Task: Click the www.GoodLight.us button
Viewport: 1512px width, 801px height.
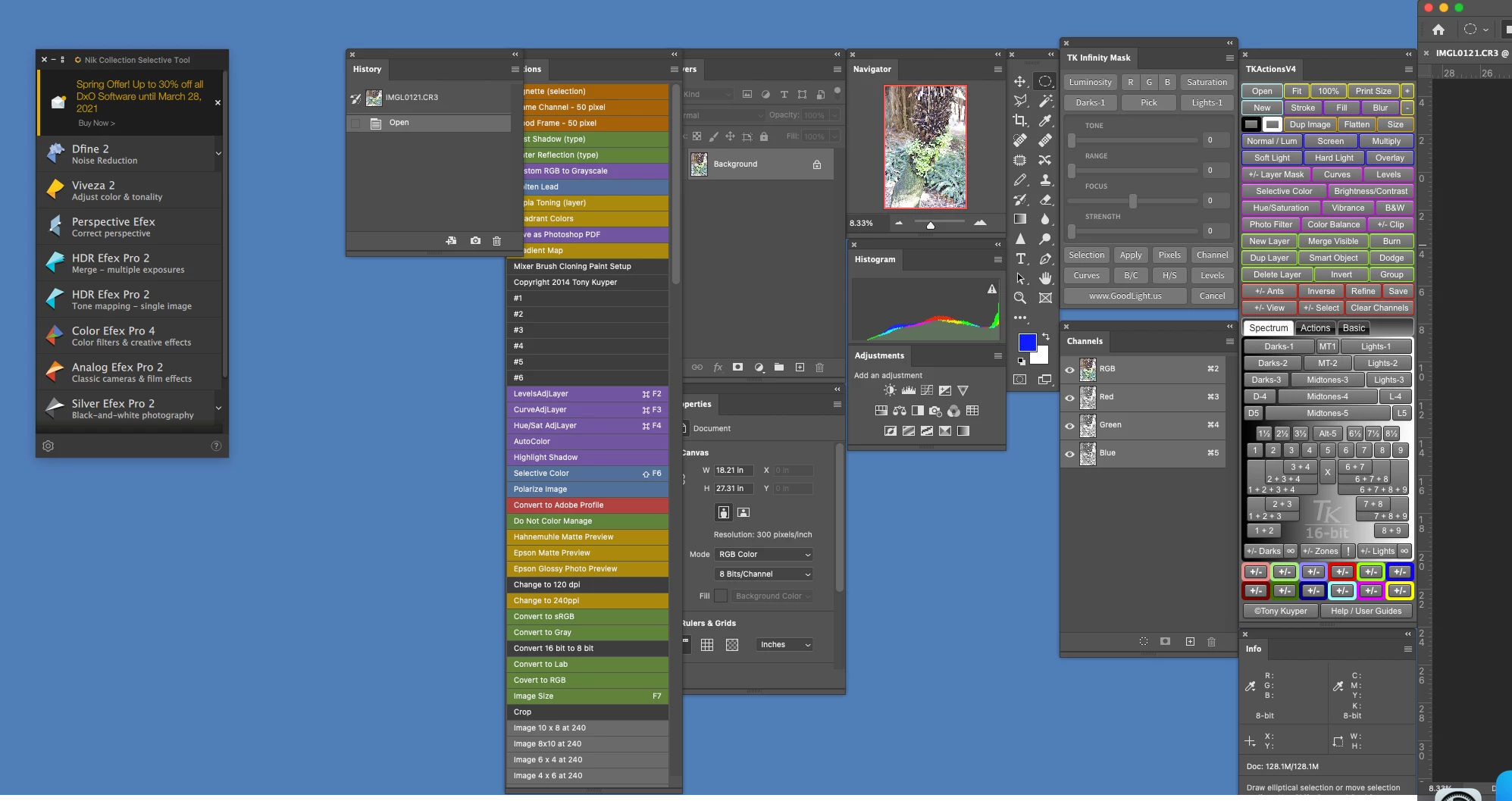Action: pos(1125,296)
